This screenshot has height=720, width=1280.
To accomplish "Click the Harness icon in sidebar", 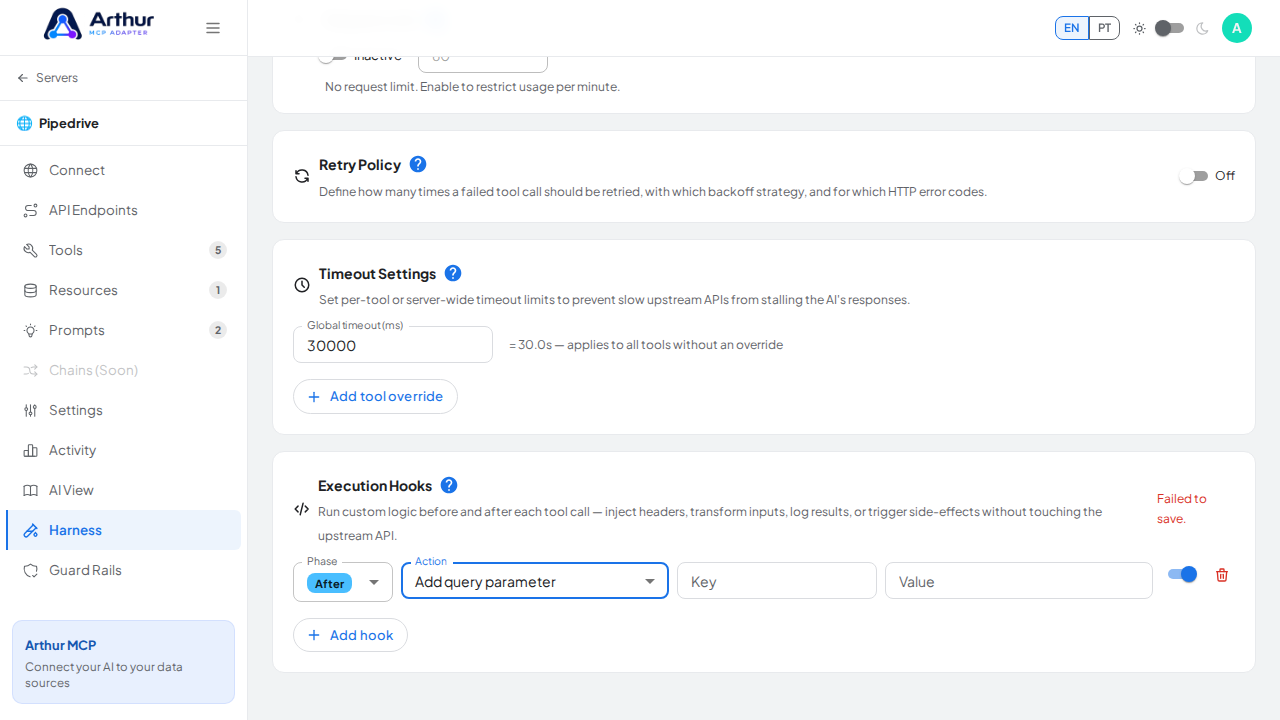I will click(31, 530).
